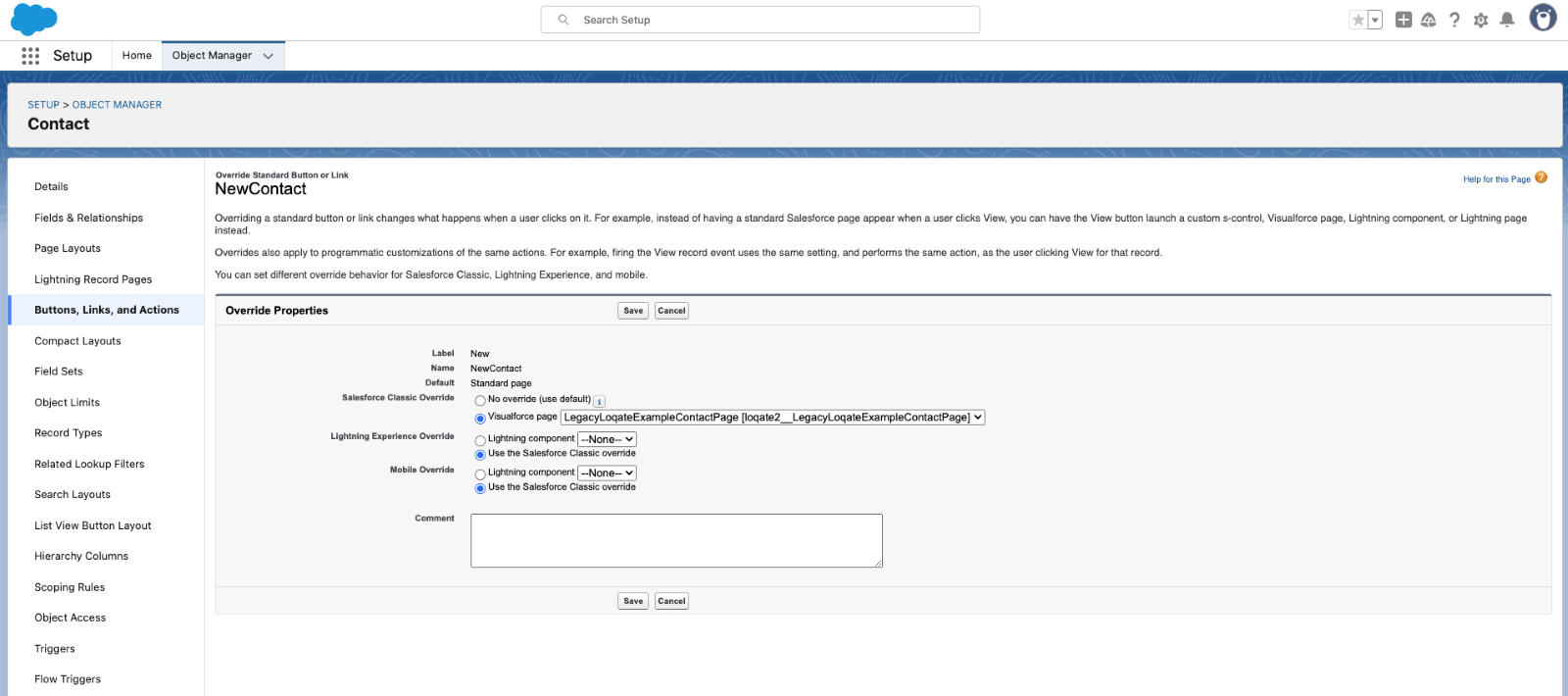Expand the Object Manager tab chevron
Image resolution: width=1568 pixels, height=696 pixels.
click(269, 56)
